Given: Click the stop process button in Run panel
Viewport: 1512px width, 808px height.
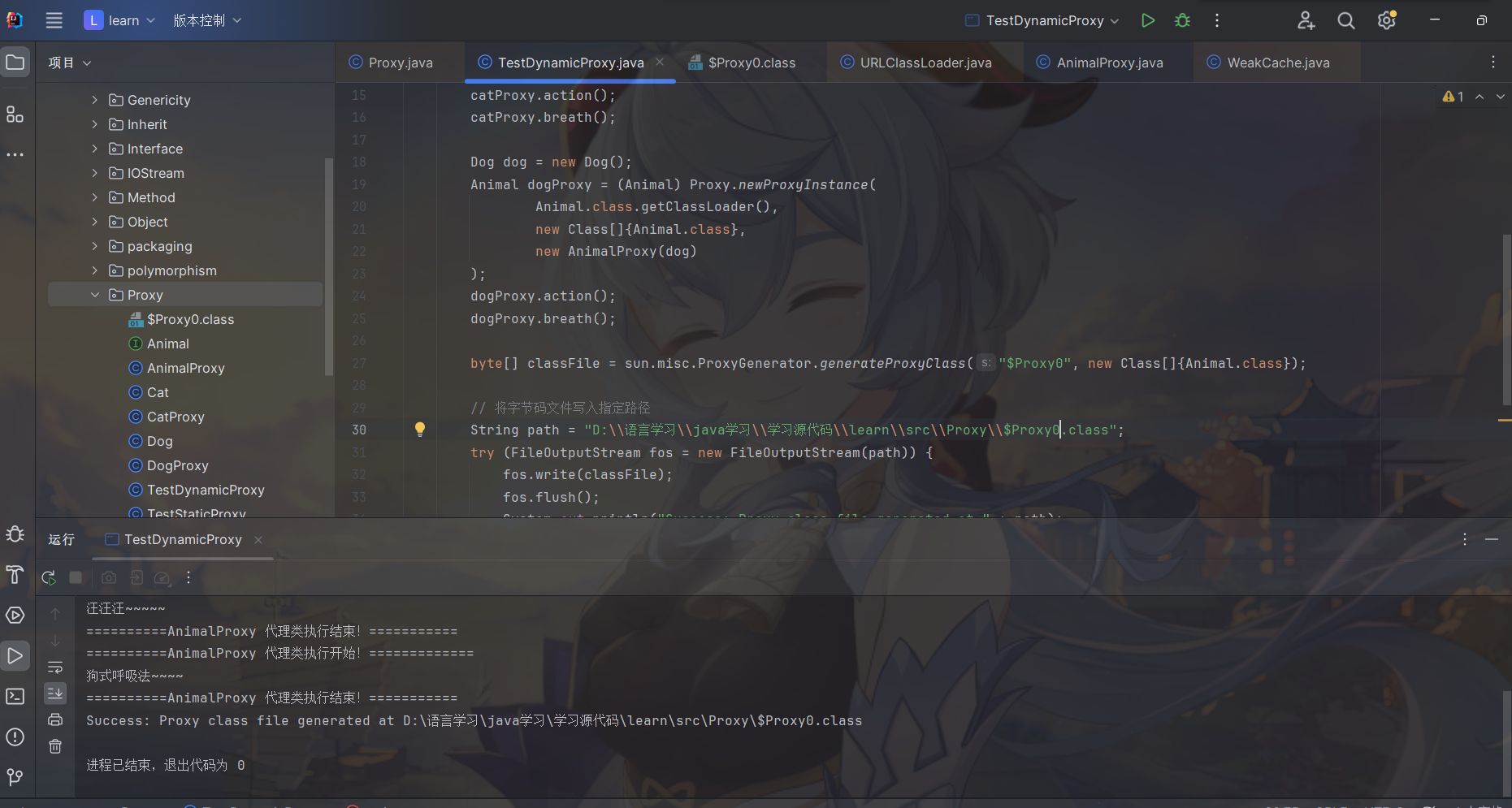Looking at the screenshot, I should pyautogui.click(x=76, y=577).
